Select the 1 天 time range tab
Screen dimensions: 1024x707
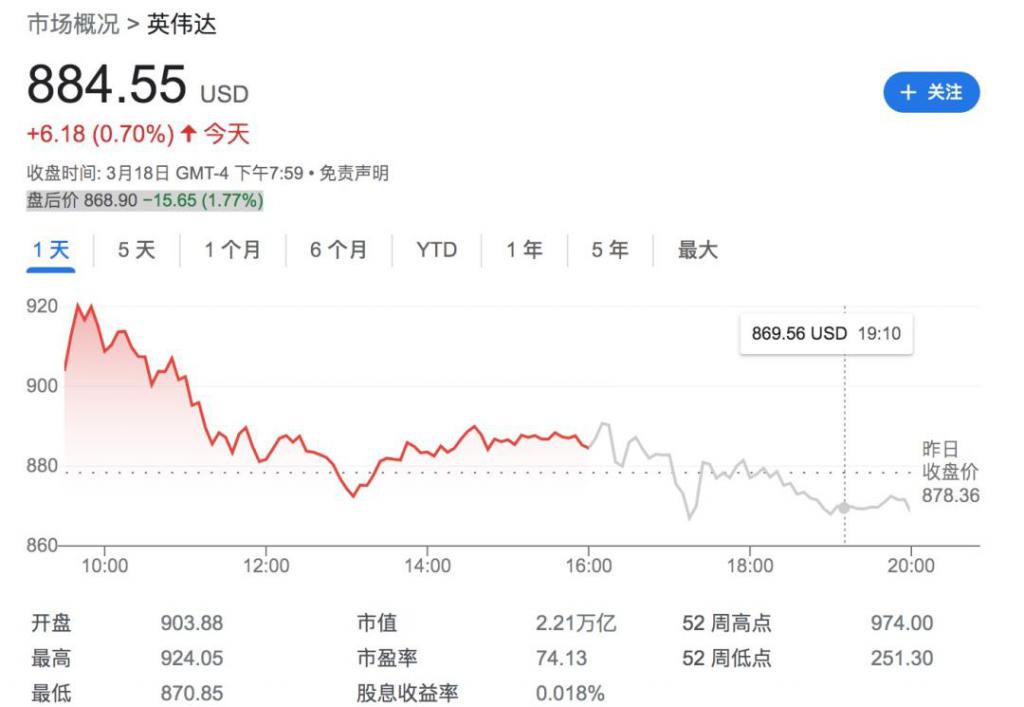click(51, 250)
